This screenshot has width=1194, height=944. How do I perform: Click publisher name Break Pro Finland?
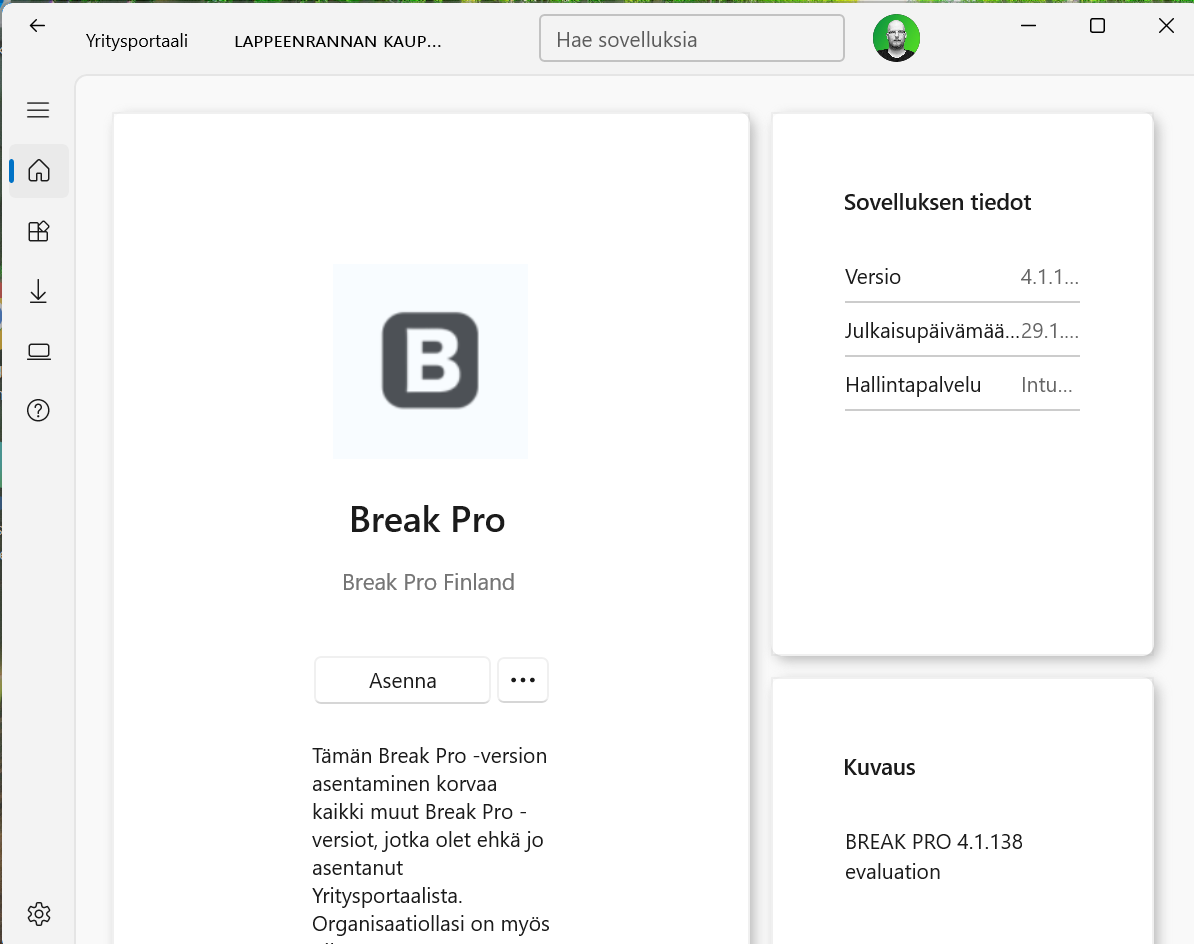[x=428, y=582]
